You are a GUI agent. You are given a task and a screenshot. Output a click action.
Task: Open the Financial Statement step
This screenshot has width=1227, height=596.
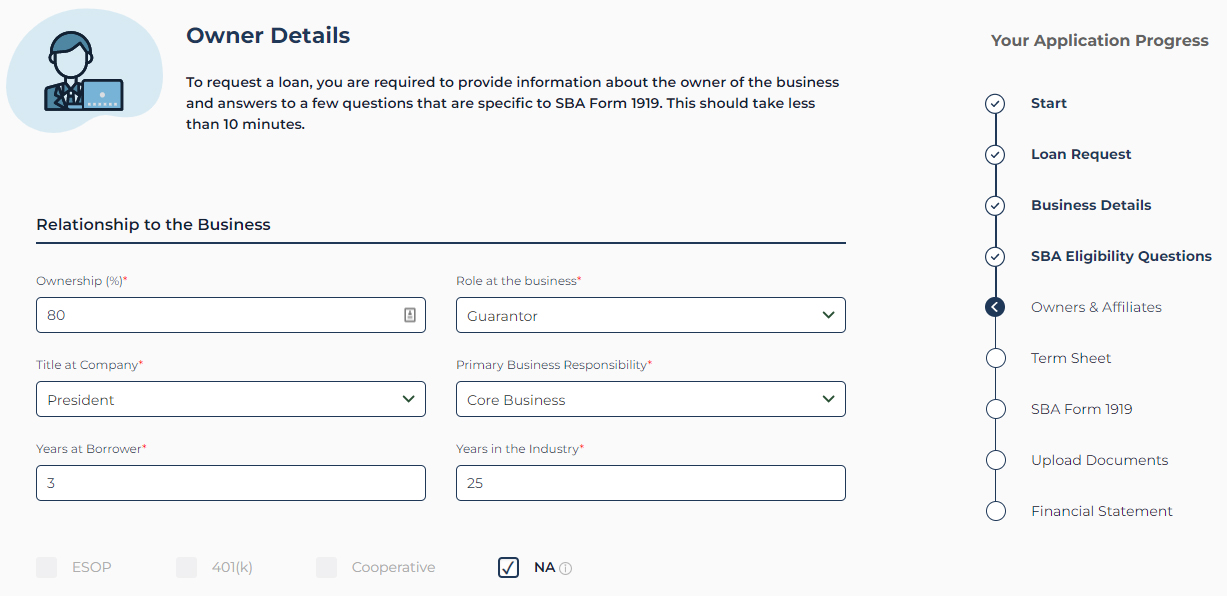[x=1102, y=511]
